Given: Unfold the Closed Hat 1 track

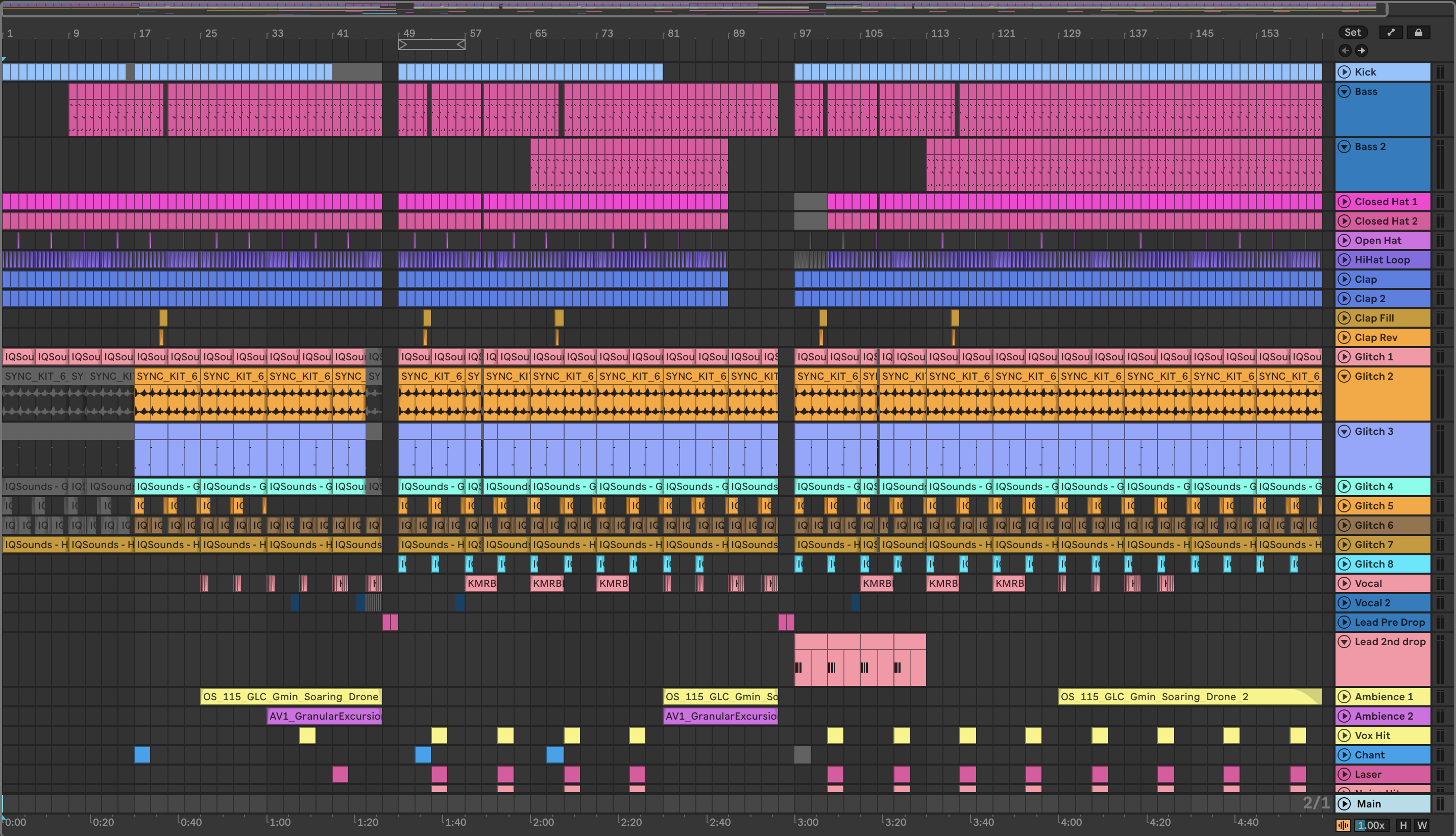Looking at the screenshot, I should coord(1344,202).
